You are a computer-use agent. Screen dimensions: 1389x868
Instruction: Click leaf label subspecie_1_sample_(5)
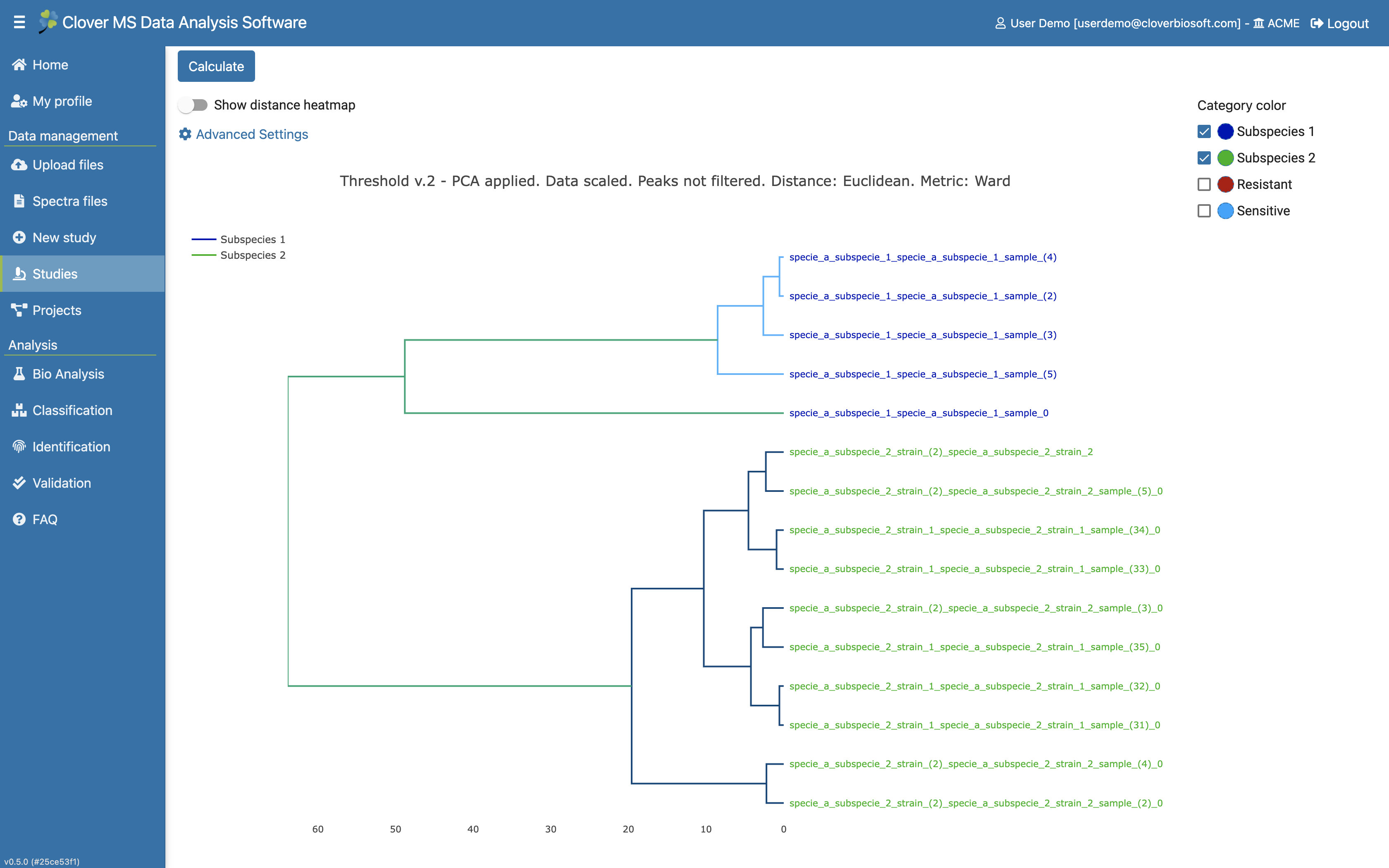pos(923,374)
